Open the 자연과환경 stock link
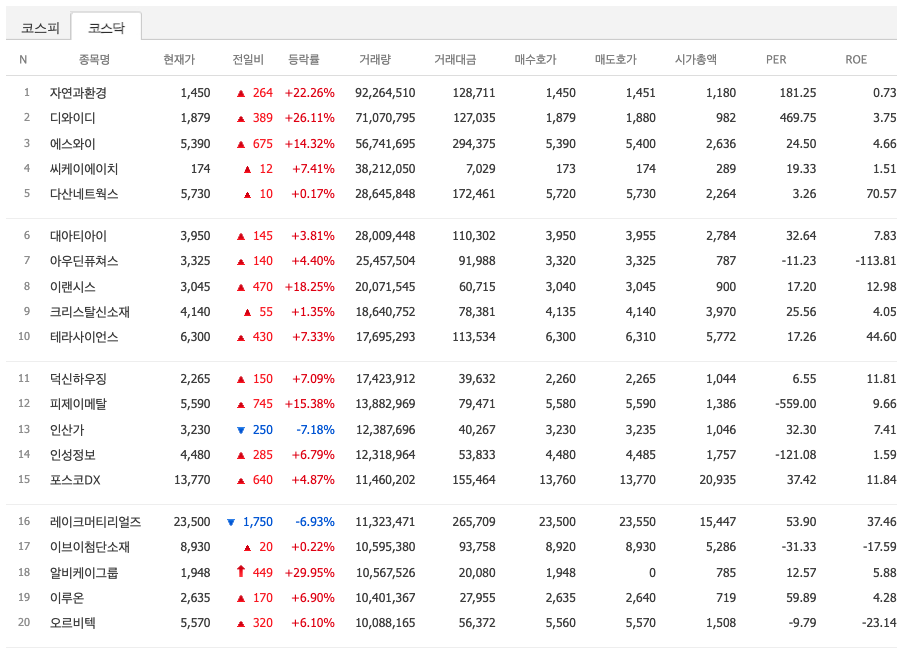The image size is (911, 649). (78, 93)
